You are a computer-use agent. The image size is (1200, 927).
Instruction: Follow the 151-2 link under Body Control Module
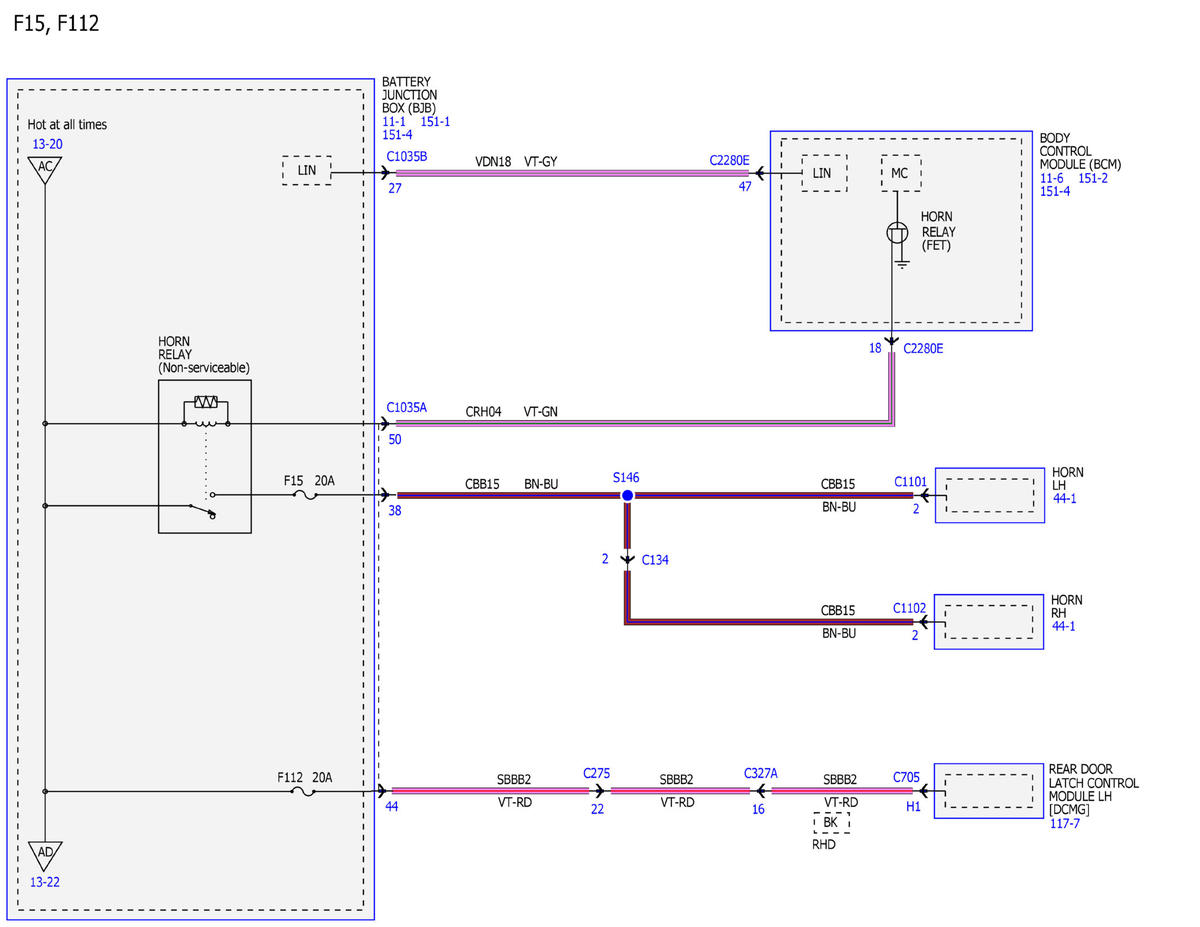[1093, 177]
